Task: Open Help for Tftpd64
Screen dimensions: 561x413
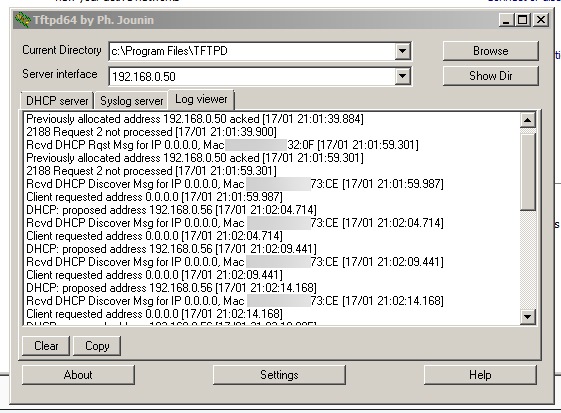Action: click(480, 375)
